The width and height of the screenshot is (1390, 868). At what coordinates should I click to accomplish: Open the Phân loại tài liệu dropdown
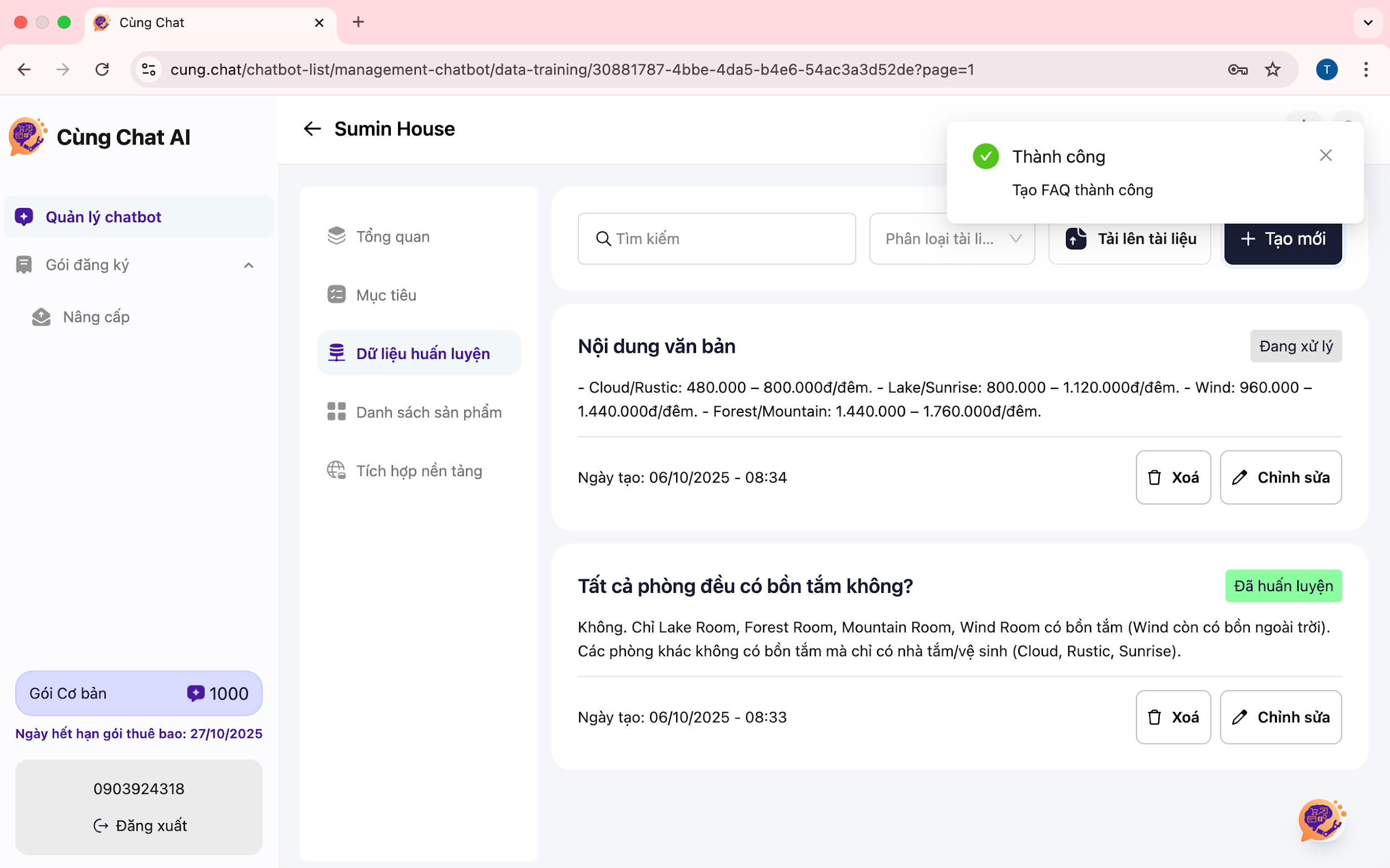coord(952,239)
